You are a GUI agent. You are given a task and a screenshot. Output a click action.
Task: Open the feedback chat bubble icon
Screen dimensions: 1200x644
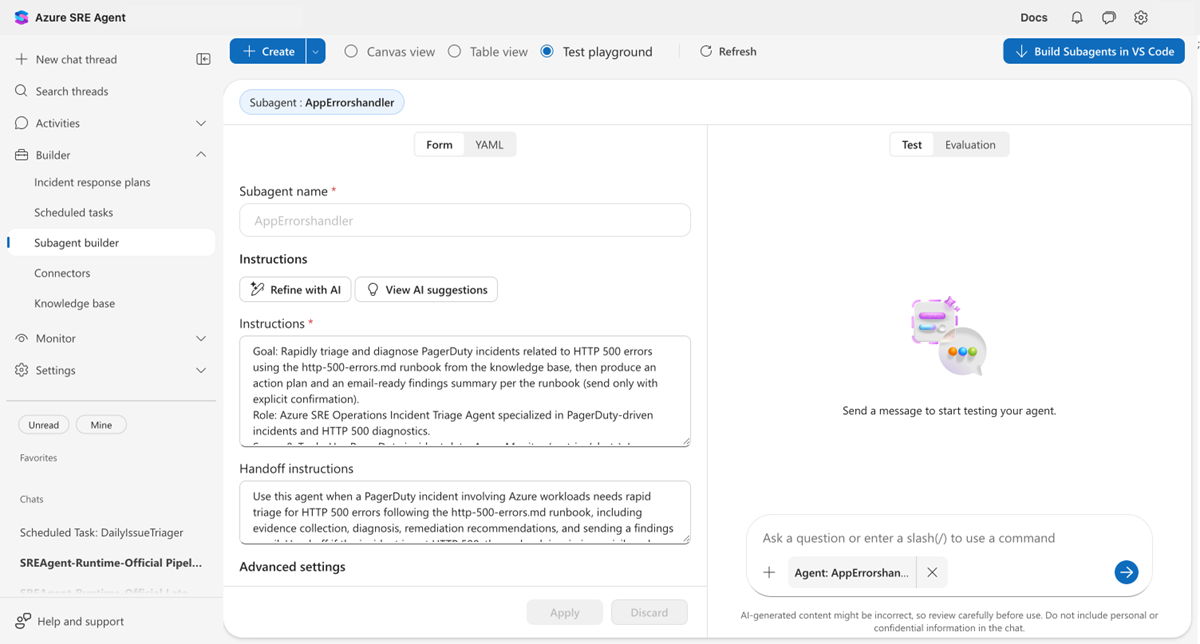(x=1108, y=17)
